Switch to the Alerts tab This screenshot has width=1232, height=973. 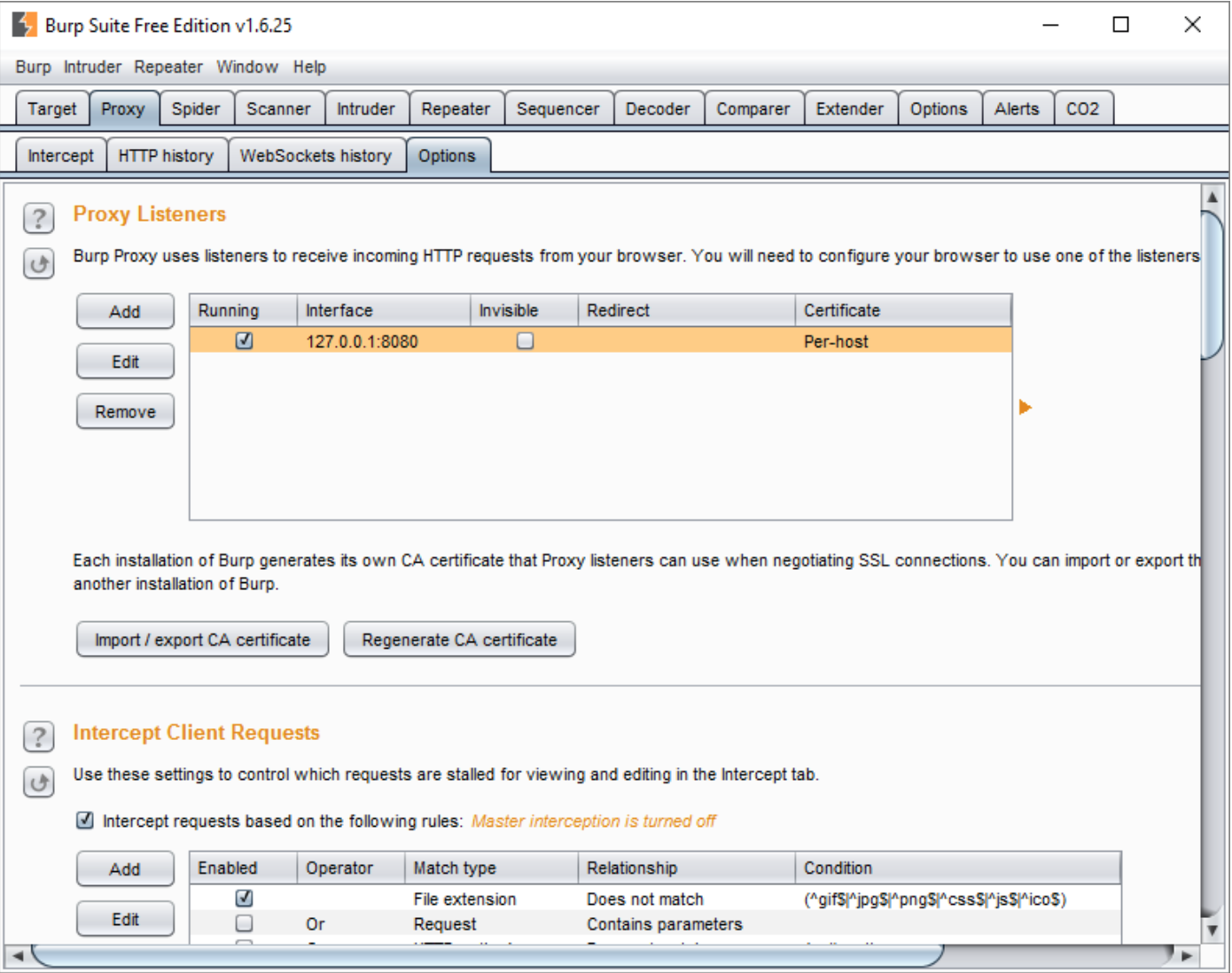1017,109
